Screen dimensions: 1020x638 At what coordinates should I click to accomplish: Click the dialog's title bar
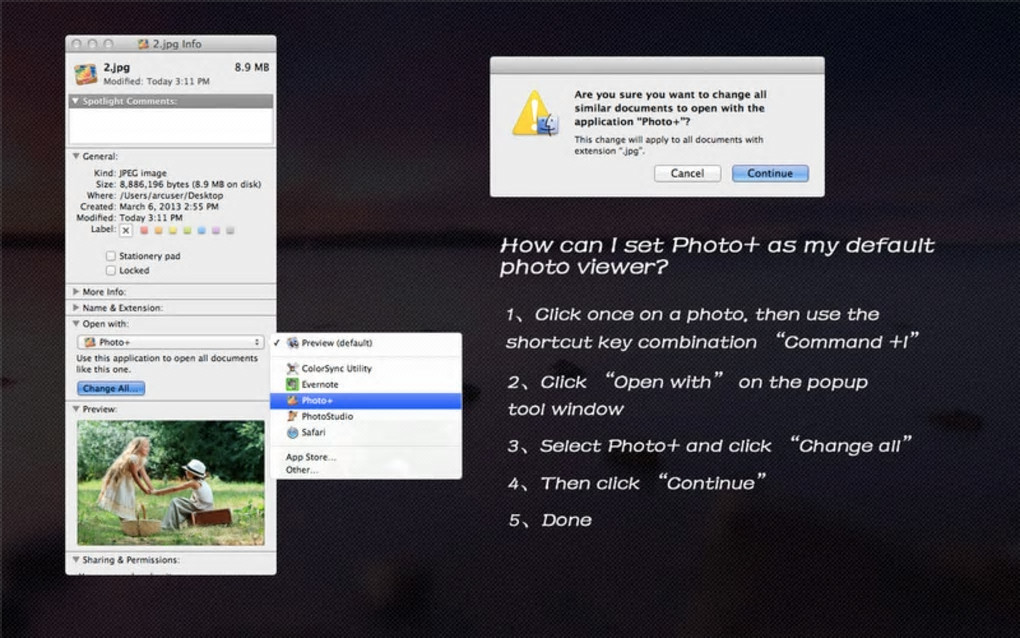click(657, 65)
